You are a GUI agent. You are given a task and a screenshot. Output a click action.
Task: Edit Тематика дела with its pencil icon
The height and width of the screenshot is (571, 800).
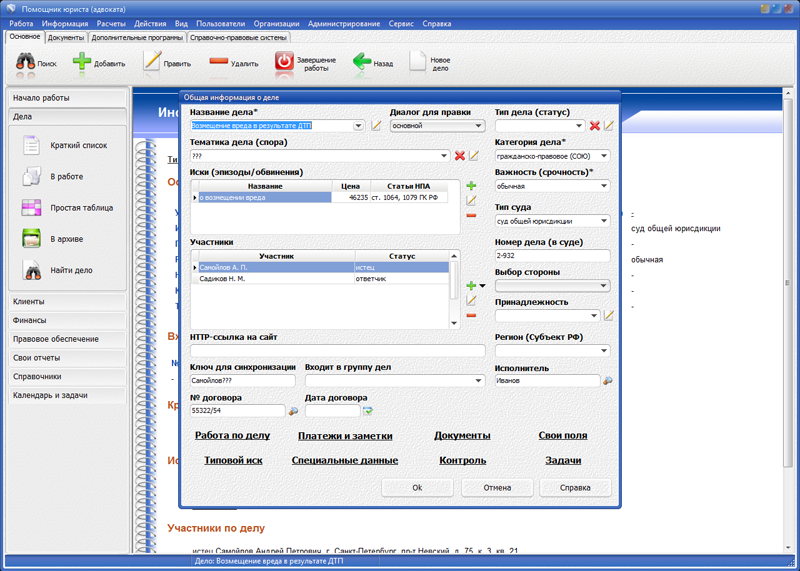tap(474, 156)
